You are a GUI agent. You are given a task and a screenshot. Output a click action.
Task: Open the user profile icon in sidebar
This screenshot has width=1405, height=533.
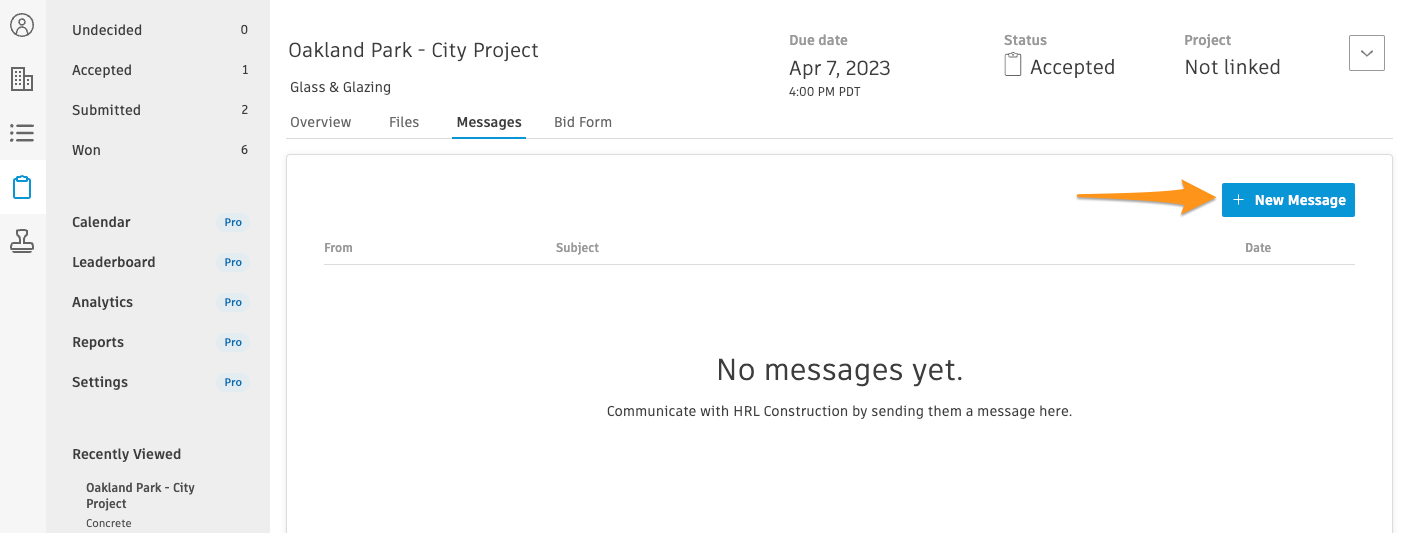pos(22,26)
